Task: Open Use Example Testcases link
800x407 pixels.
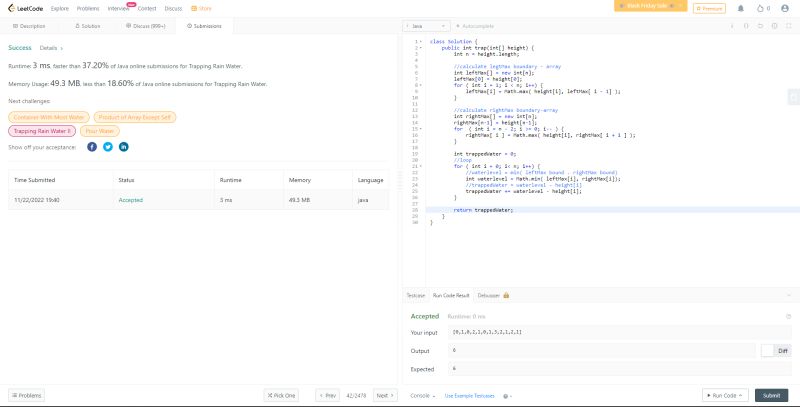Action: pyautogui.click(x=470, y=395)
